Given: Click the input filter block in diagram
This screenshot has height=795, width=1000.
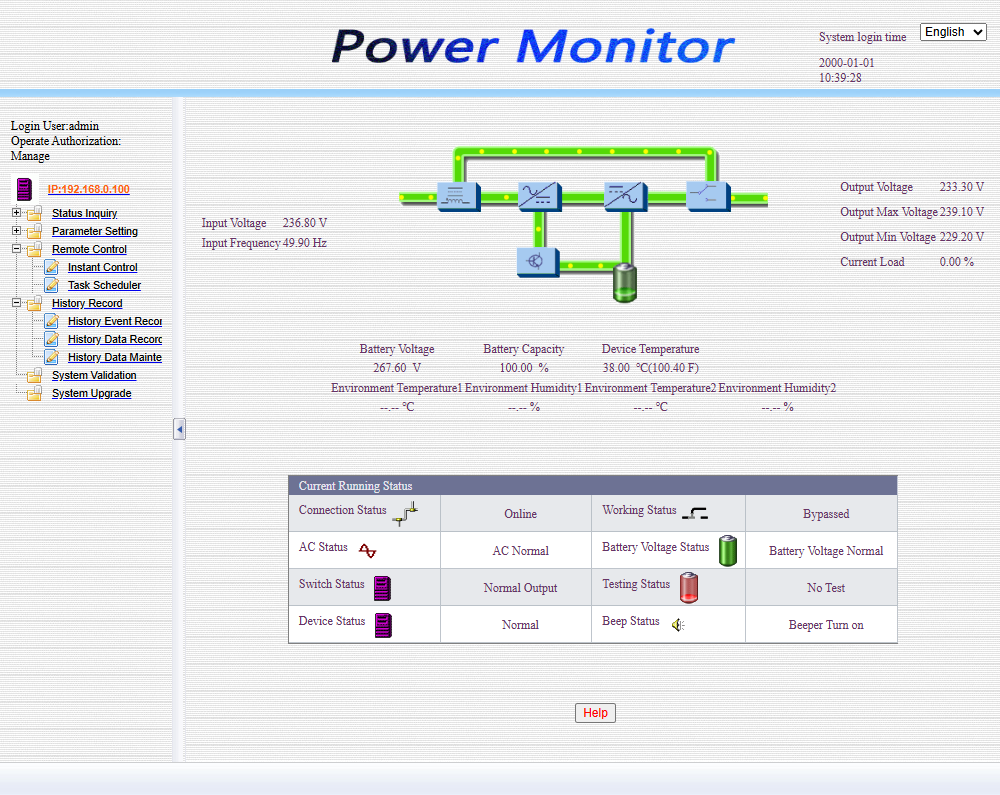Looking at the screenshot, I should (x=458, y=196).
